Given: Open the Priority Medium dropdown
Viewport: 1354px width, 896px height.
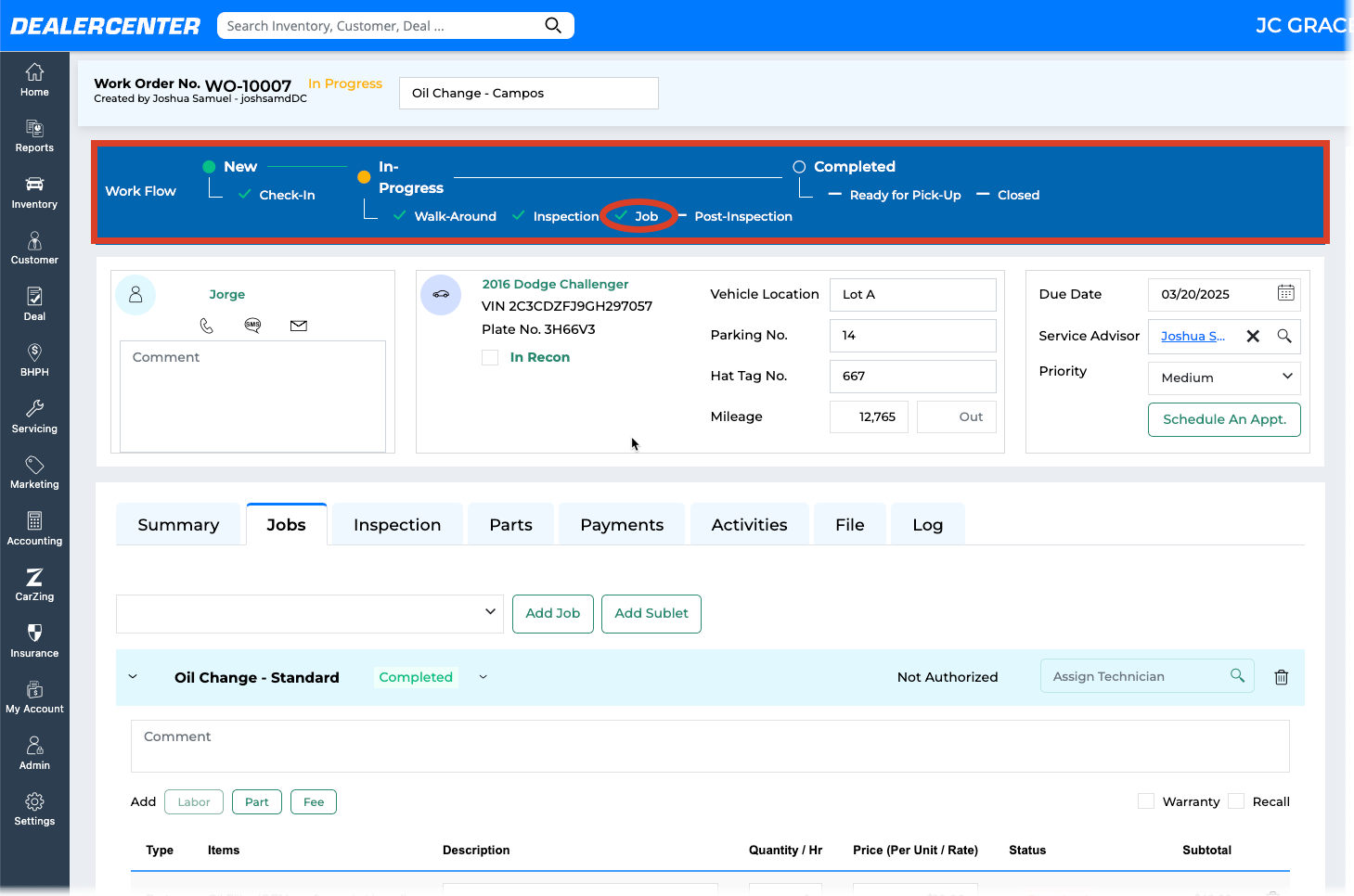Looking at the screenshot, I should click(1224, 378).
